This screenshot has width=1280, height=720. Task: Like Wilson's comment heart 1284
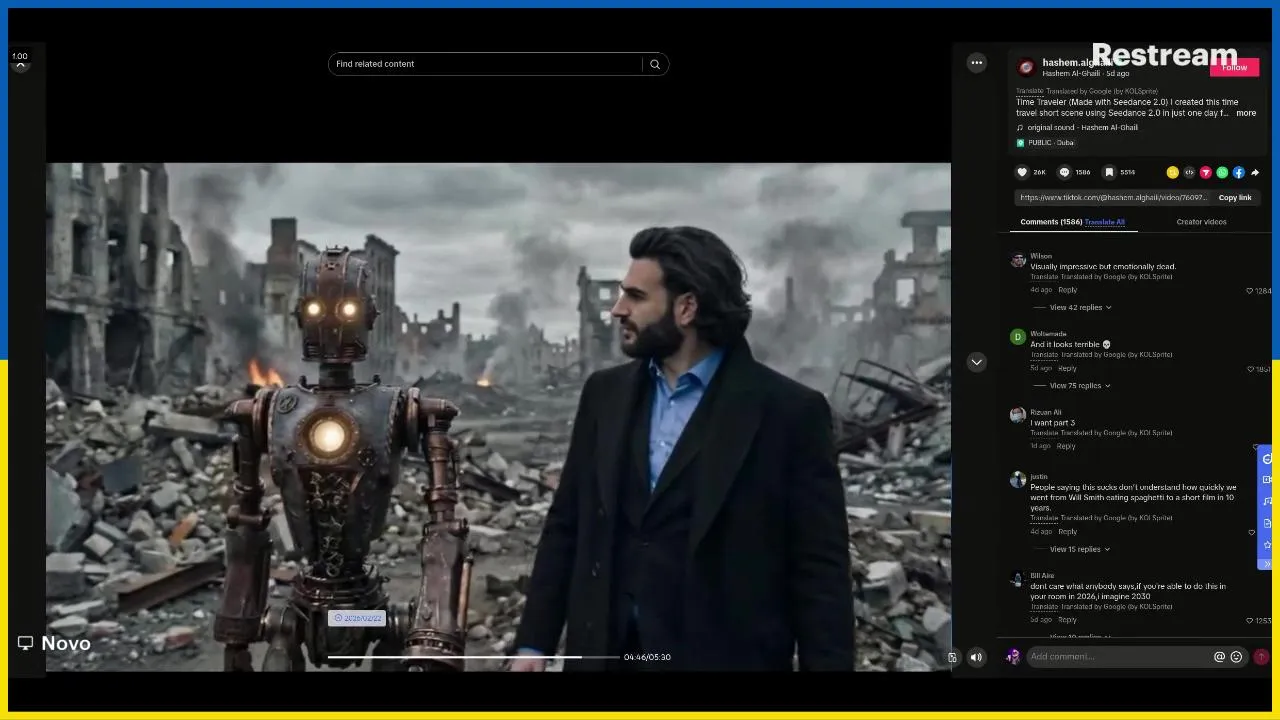[x=1250, y=290]
